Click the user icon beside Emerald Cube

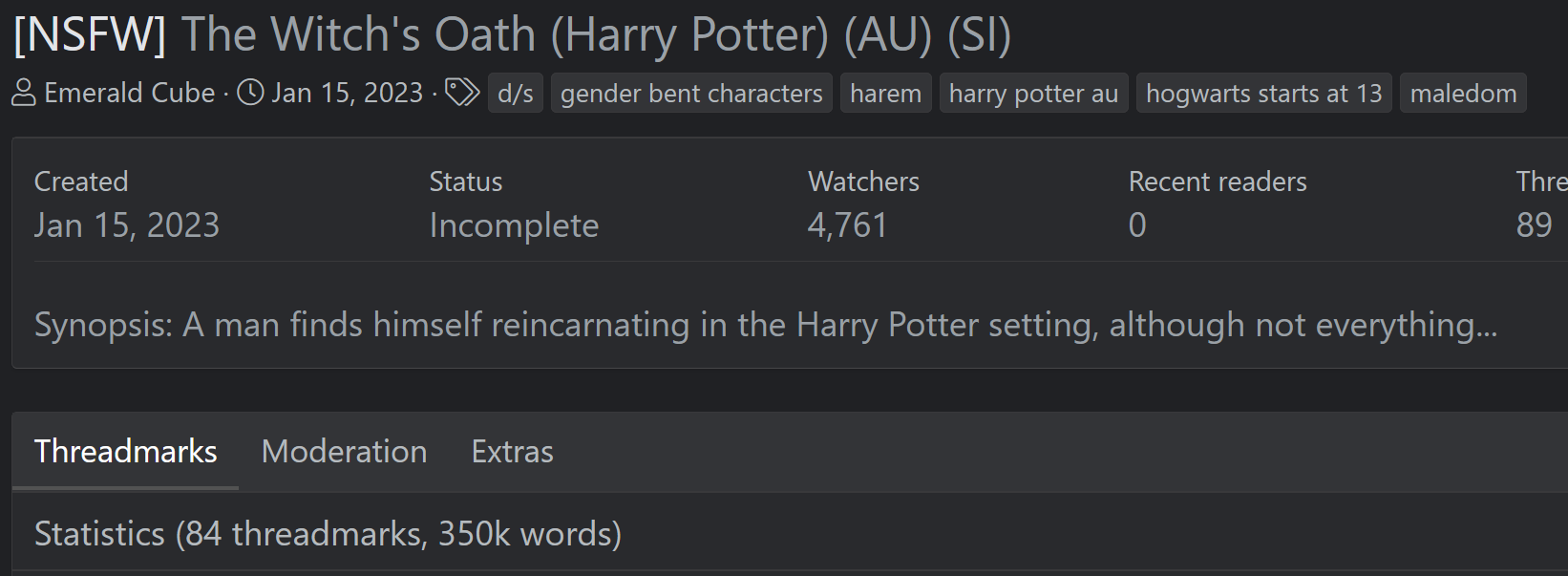point(24,94)
